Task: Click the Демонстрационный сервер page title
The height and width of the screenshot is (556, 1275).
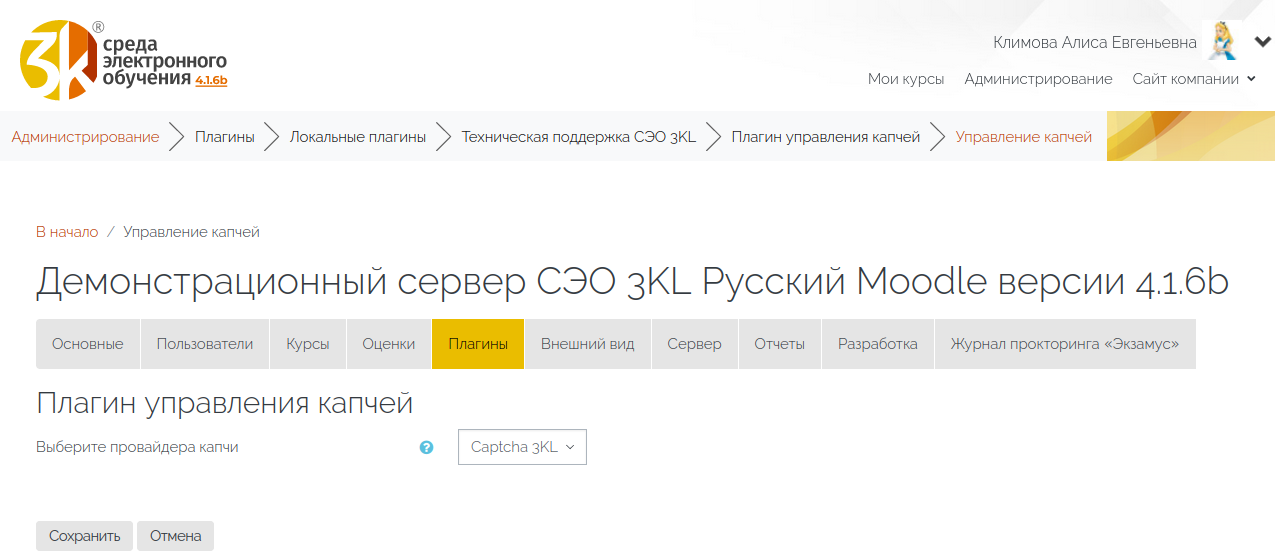Action: (x=632, y=282)
